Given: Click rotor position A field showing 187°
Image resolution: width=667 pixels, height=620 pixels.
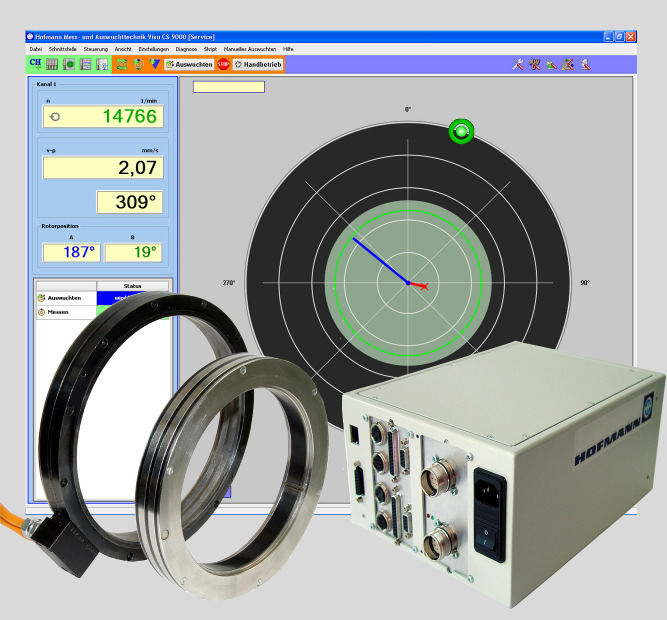Looking at the screenshot, I should click(71, 252).
